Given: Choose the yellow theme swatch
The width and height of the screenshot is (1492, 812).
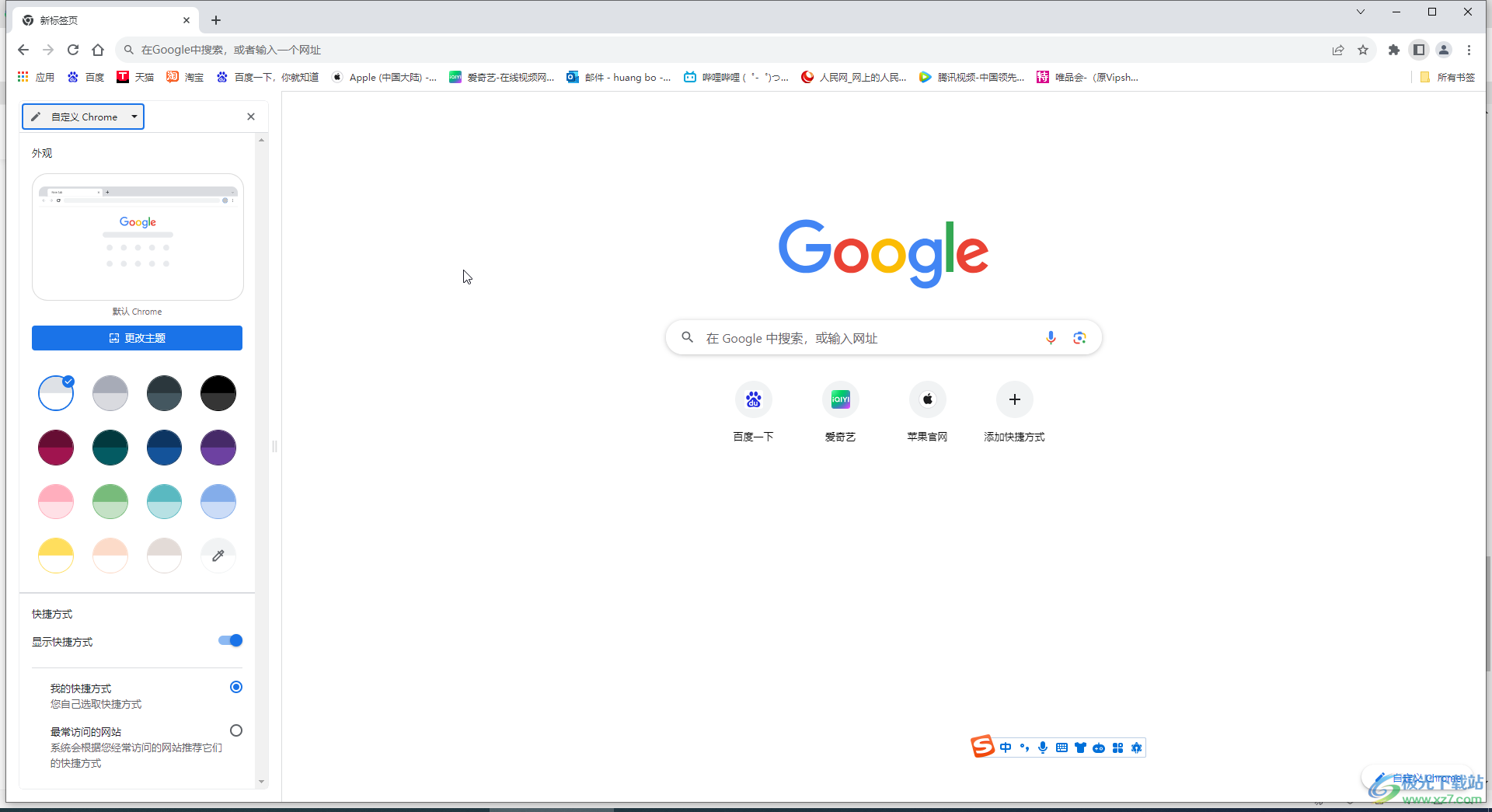Looking at the screenshot, I should click(56, 556).
